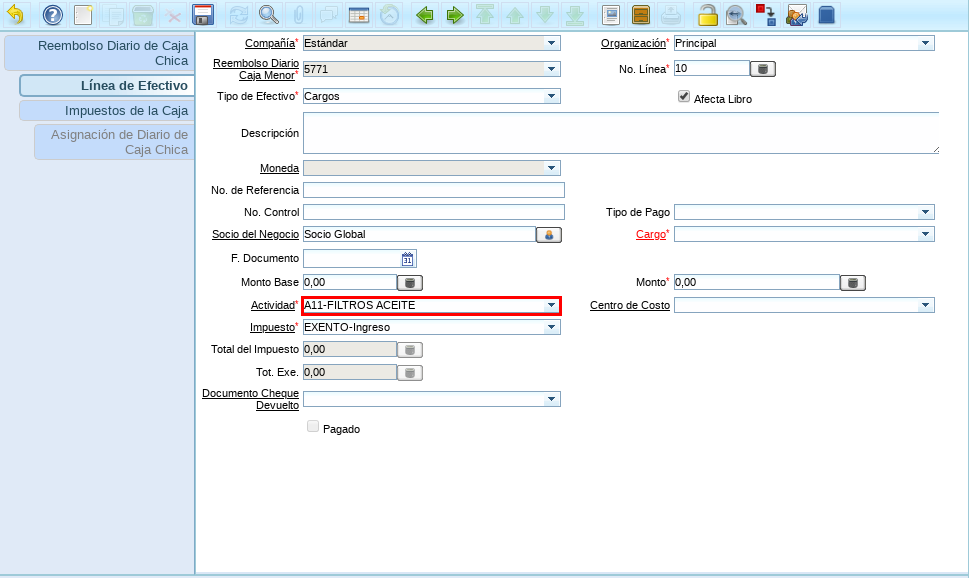Open the Chat speech bubbles icon

coord(329,14)
